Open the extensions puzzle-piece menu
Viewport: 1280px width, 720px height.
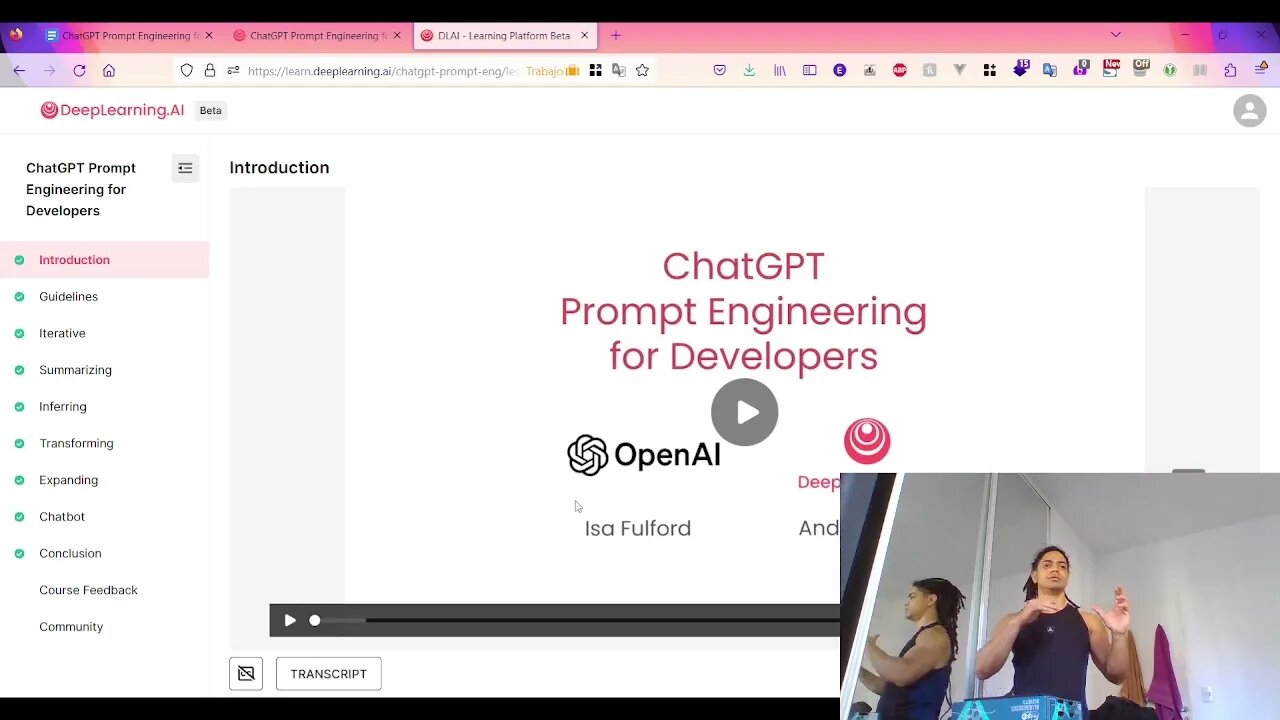point(1230,70)
